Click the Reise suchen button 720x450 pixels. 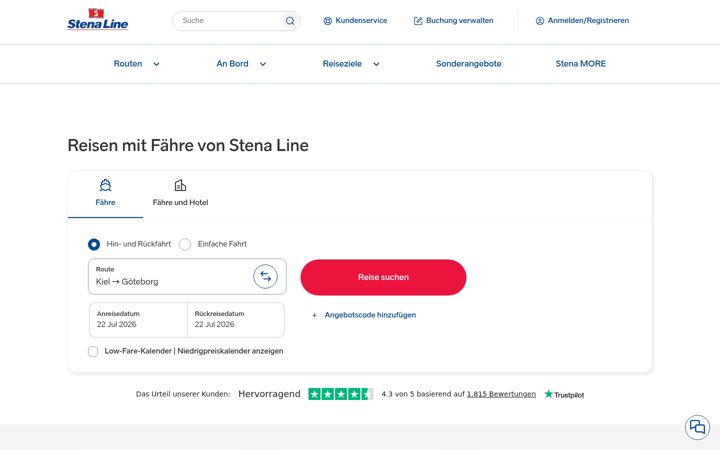click(x=383, y=277)
